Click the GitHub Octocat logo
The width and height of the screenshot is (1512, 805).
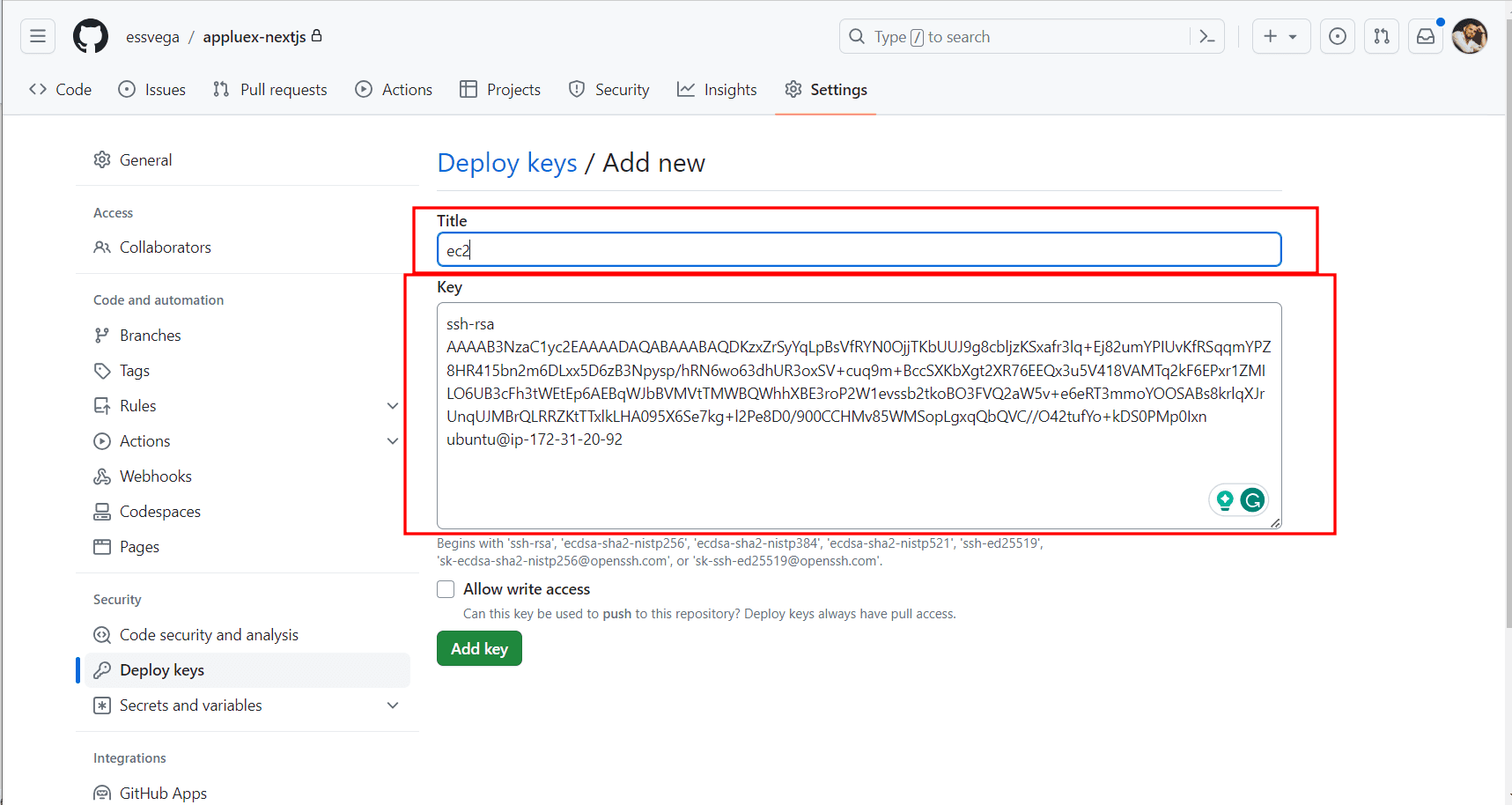pyautogui.click(x=91, y=36)
